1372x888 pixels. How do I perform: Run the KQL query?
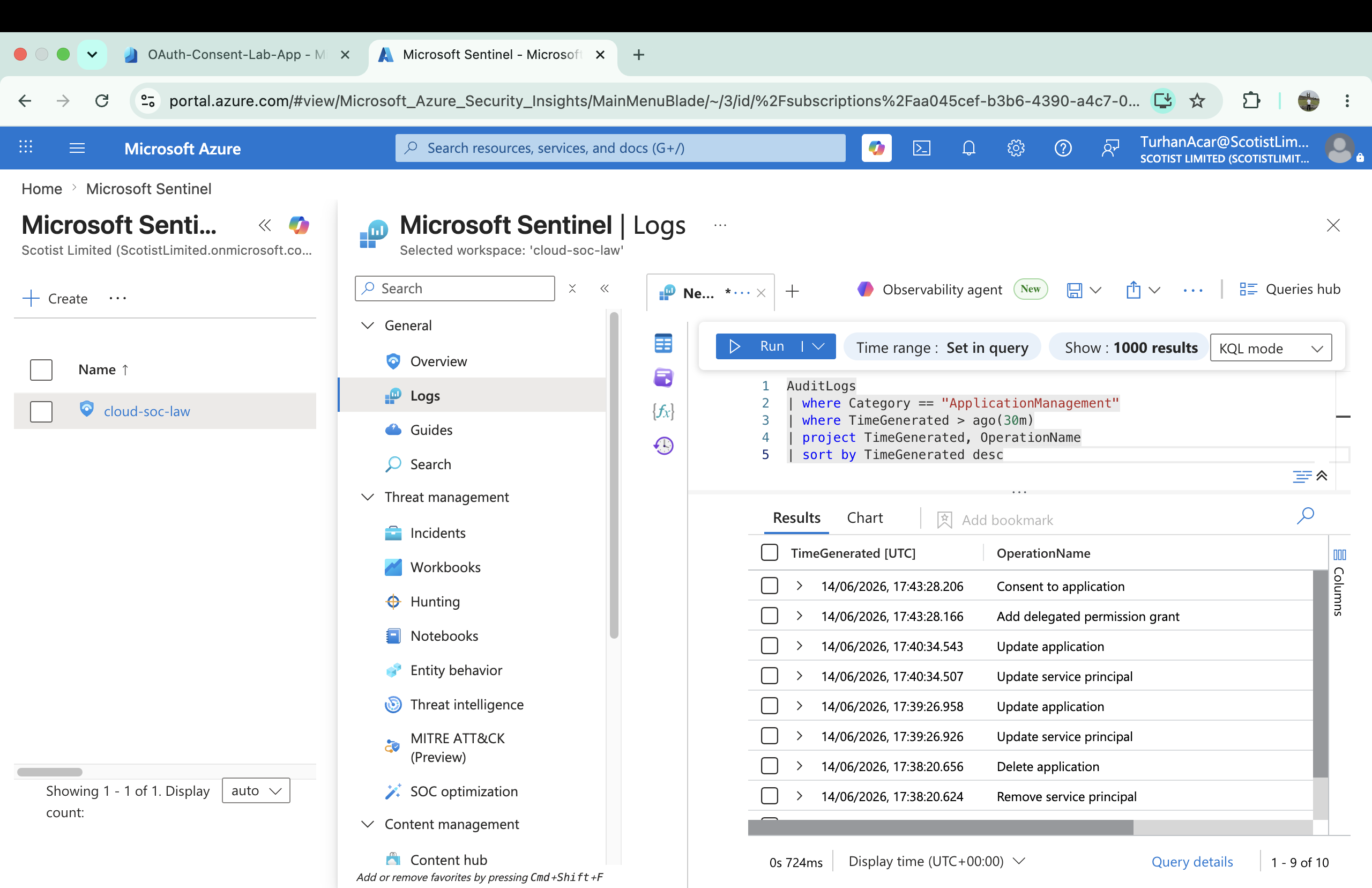[757, 346]
